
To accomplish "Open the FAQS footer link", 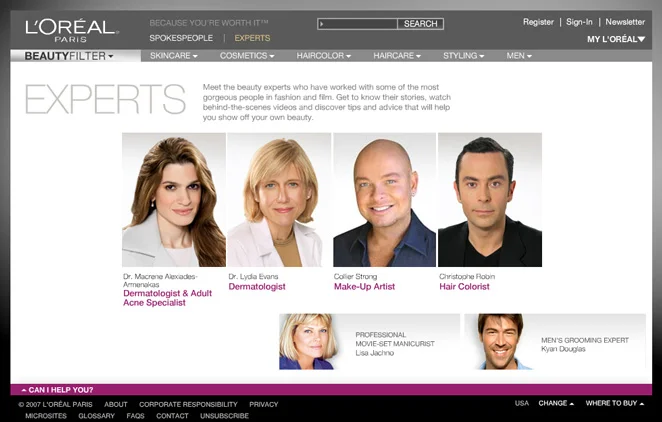I will (x=136, y=416).
